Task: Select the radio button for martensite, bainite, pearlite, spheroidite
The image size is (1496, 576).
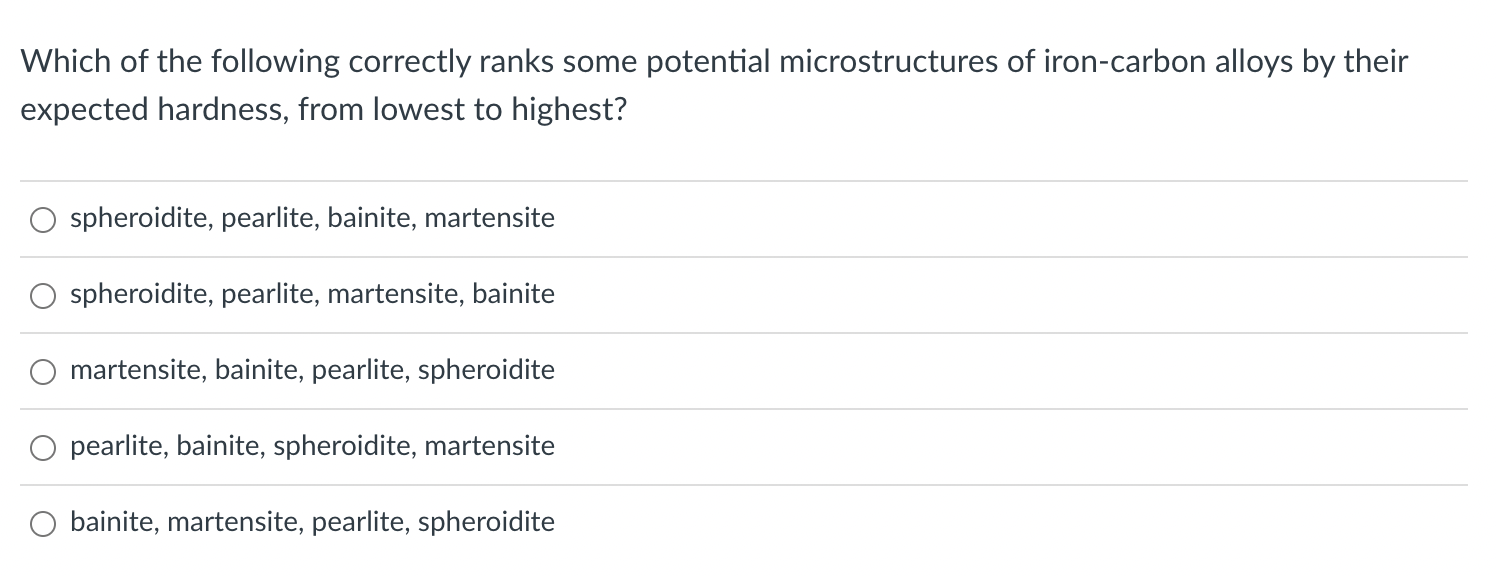Action: pos(42,371)
